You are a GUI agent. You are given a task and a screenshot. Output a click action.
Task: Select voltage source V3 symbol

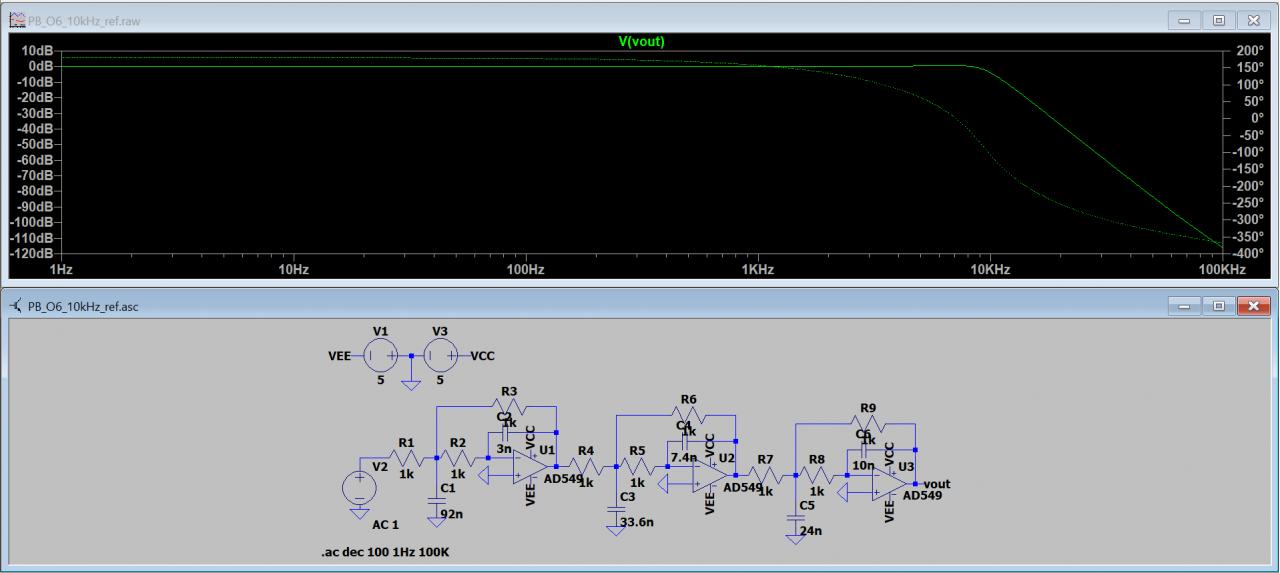pyautogui.click(x=441, y=355)
